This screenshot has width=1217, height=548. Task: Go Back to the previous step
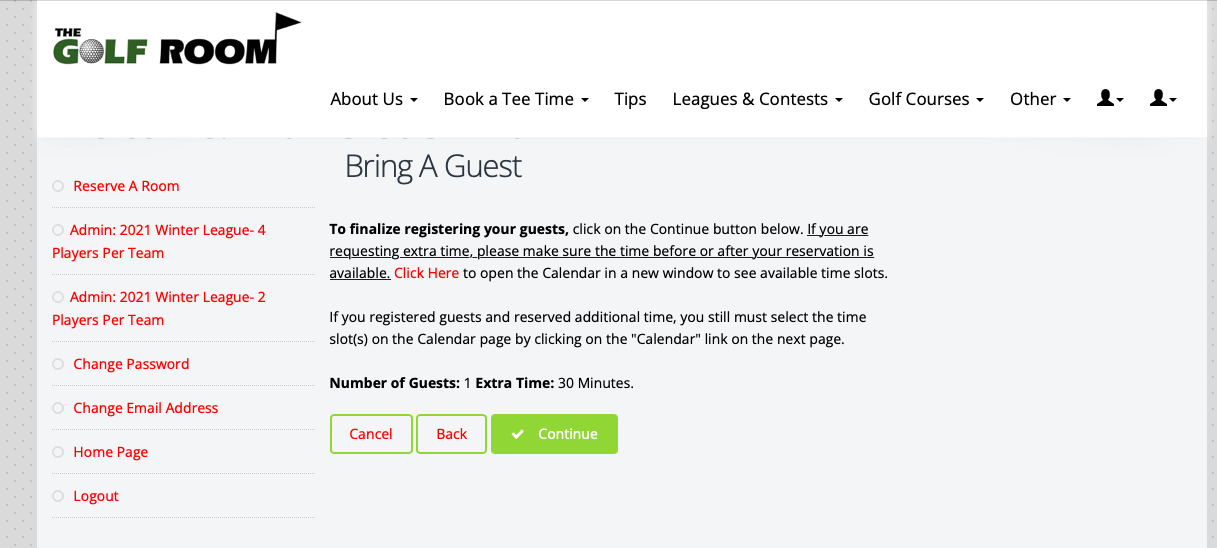click(452, 434)
